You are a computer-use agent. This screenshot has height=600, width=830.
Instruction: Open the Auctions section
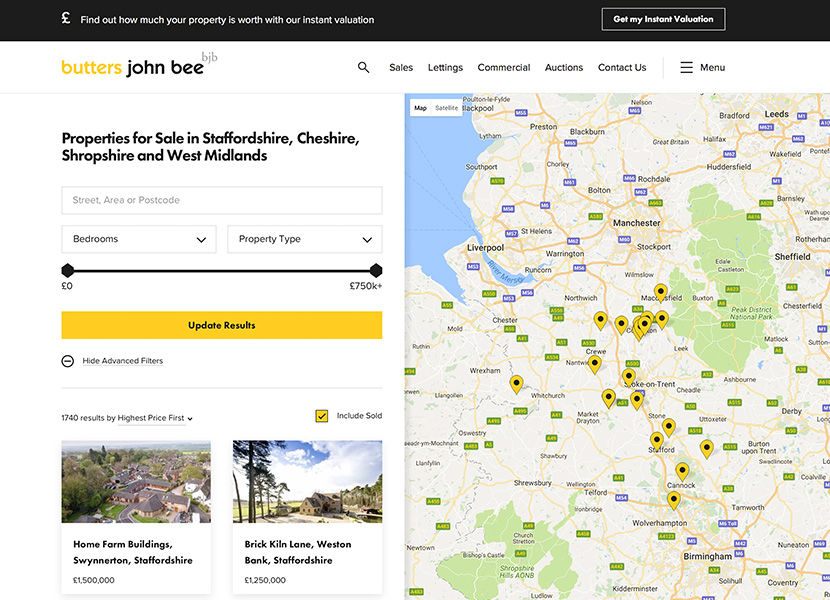pos(564,67)
